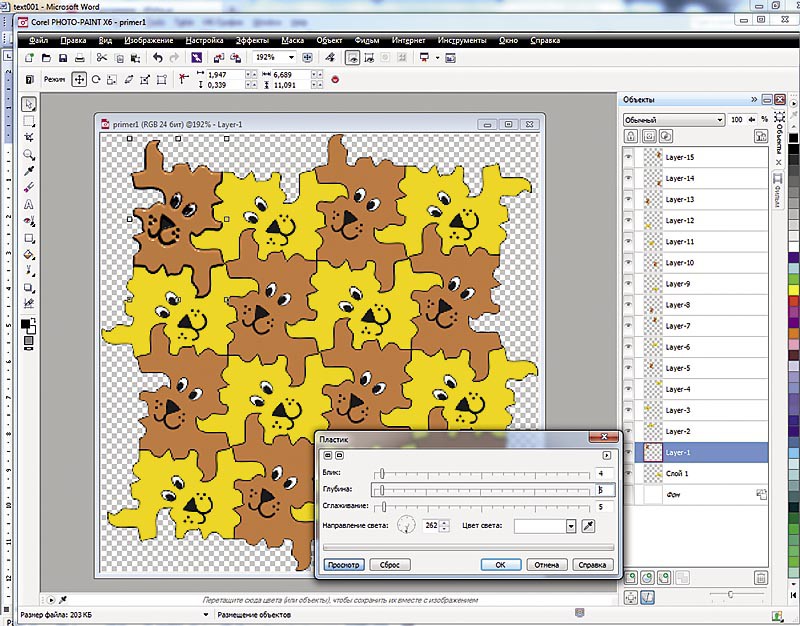Hide Layer-15 using its eye icon

point(629,158)
